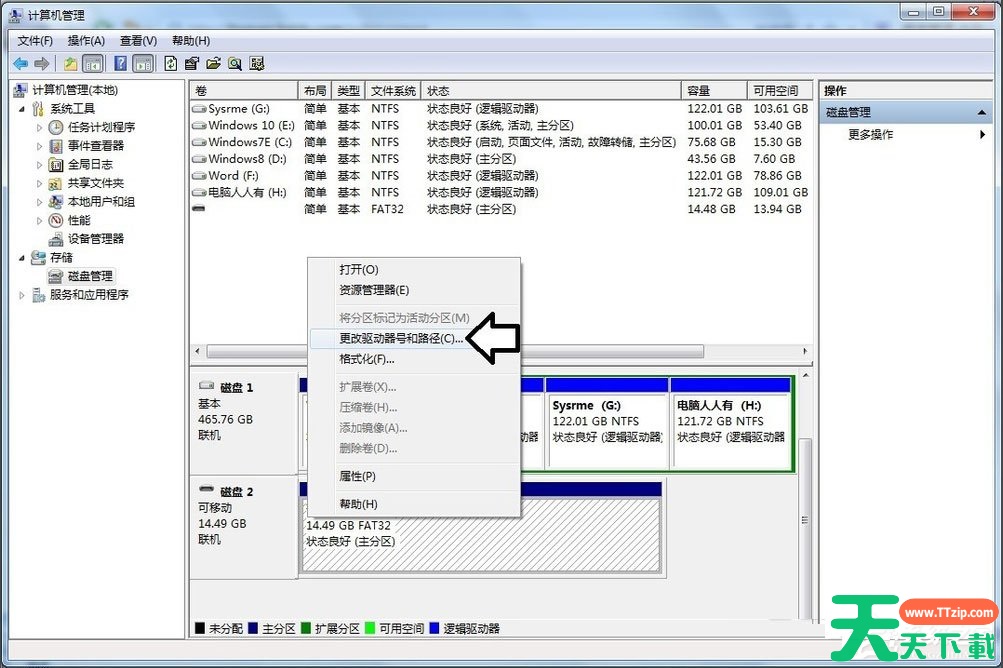Click the up one level folder icon
The image size is (1003, 668).
(70, 64)
